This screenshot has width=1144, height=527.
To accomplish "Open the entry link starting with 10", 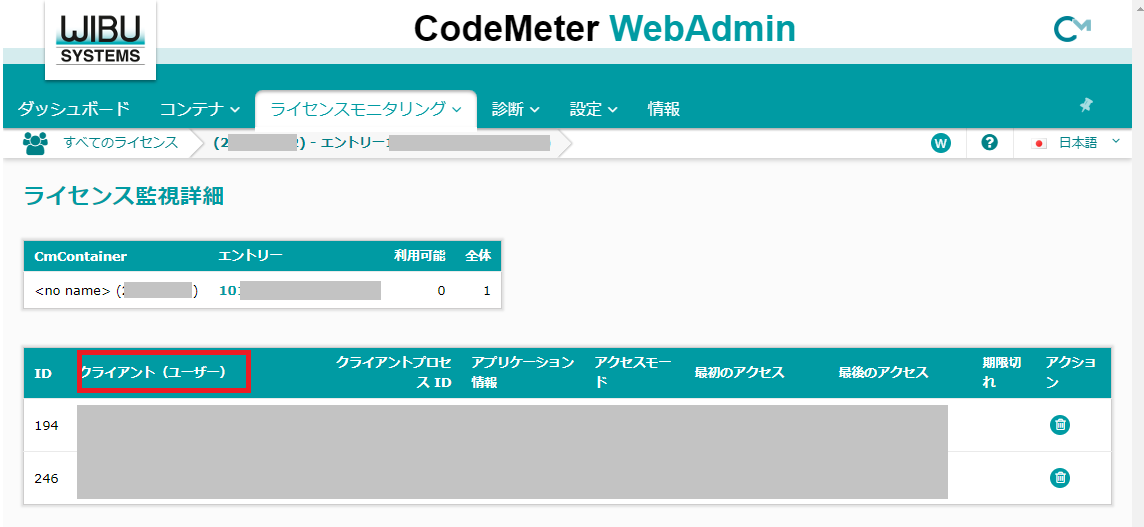I will [300, 291].
